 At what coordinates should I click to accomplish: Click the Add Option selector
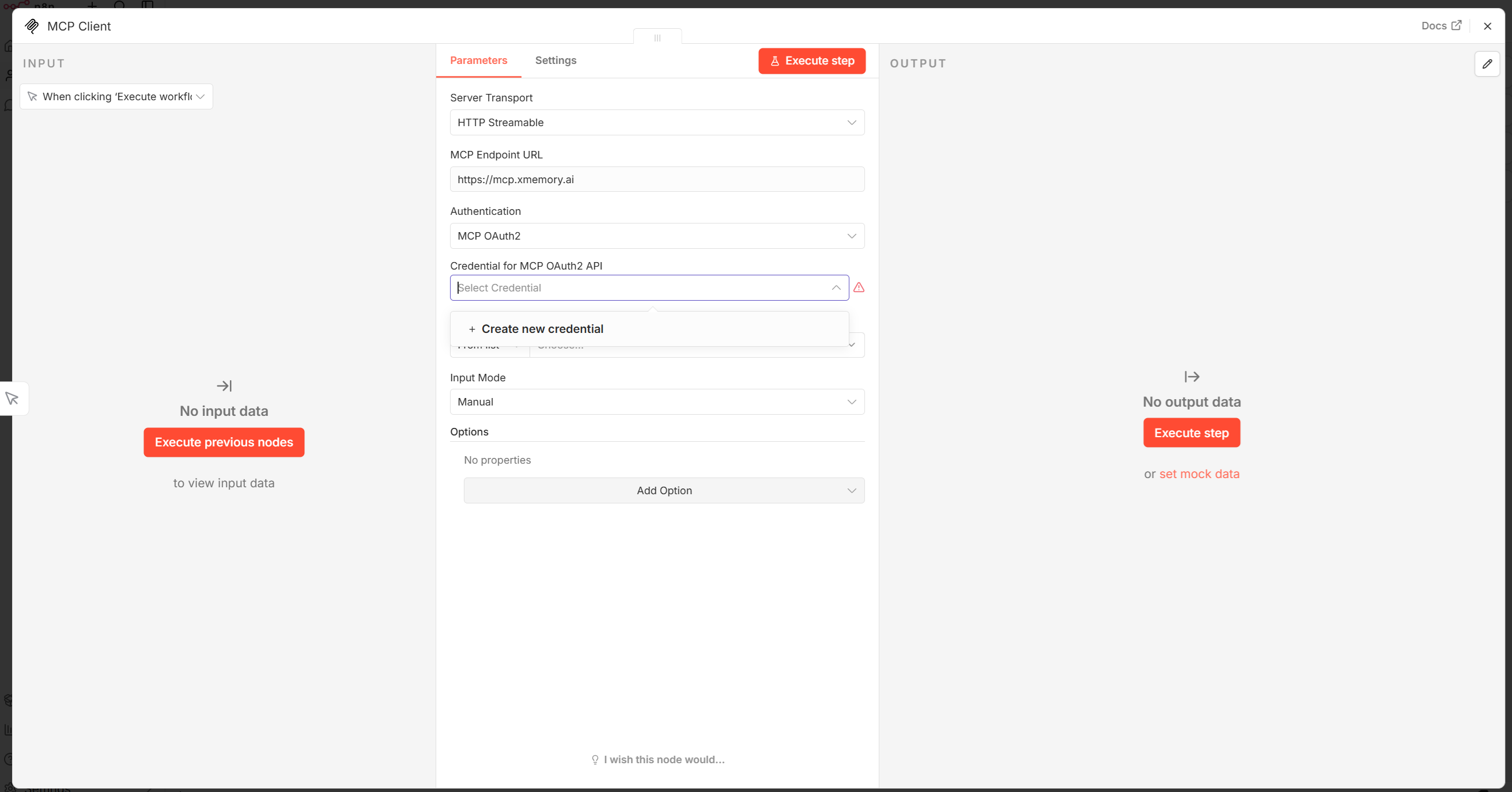(664, 490)
